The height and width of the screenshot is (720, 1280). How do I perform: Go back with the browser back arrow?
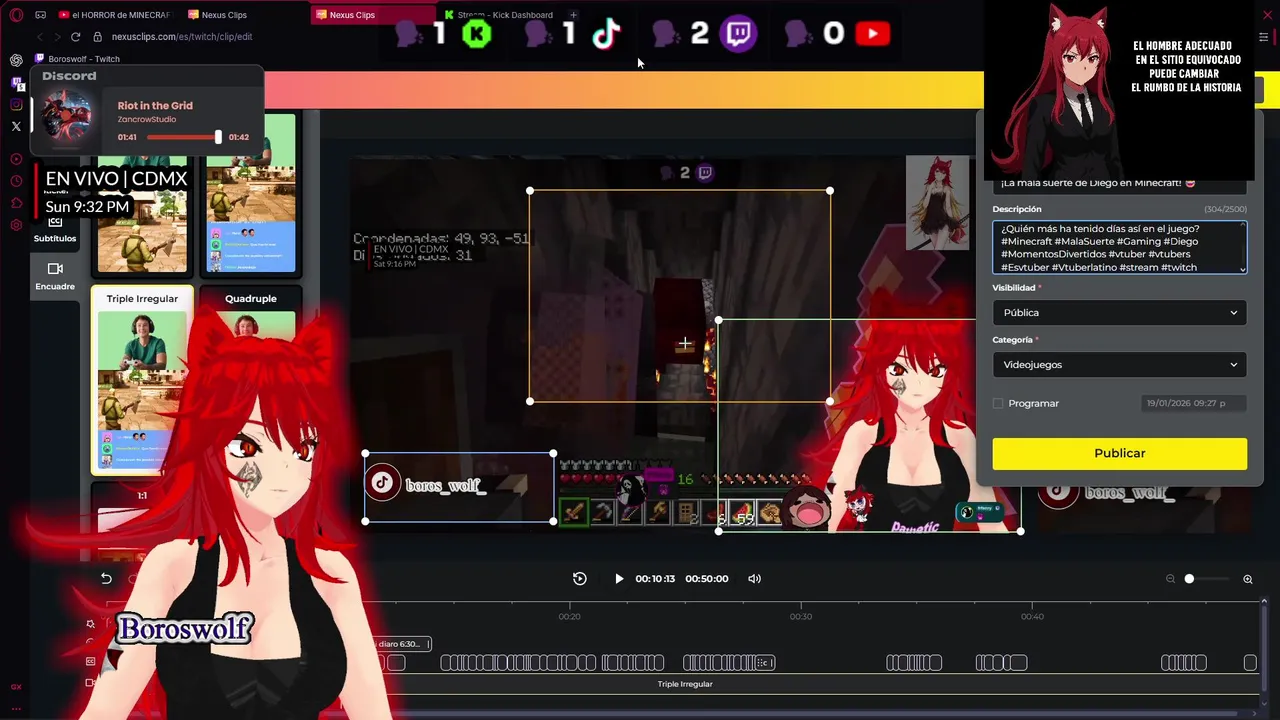coord(40,37)
